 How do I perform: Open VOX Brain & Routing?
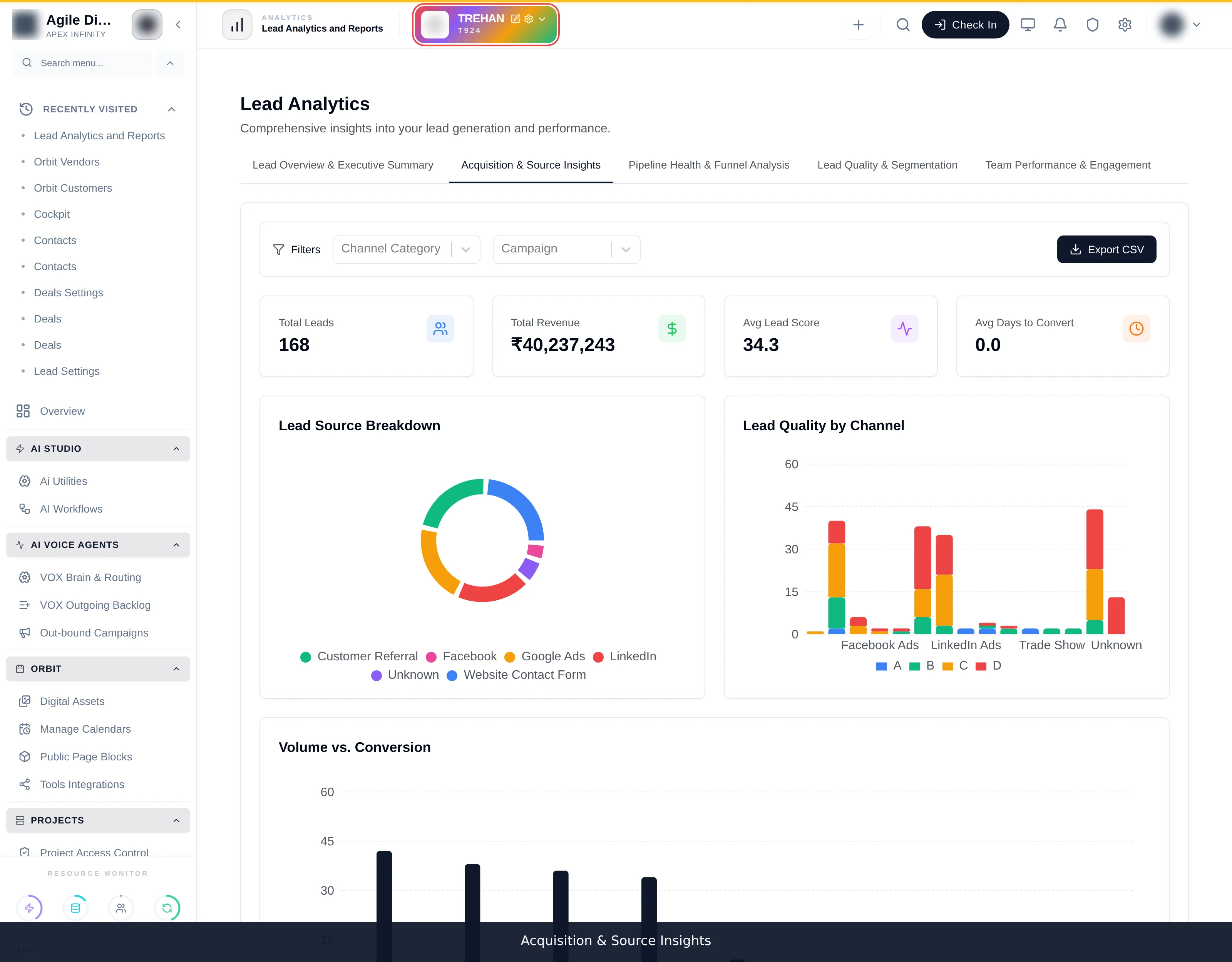tap(98, 578)
